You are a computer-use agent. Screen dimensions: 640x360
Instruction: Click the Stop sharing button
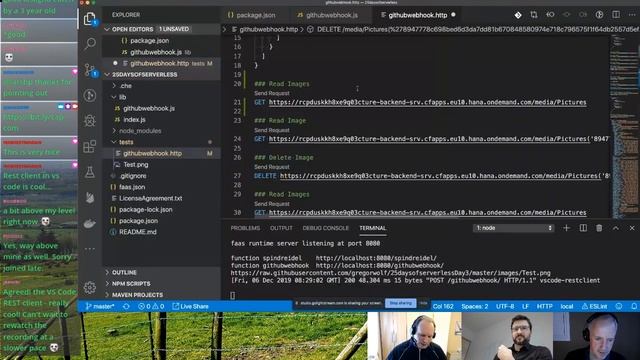pyautogui.click(x=400, y=303)
